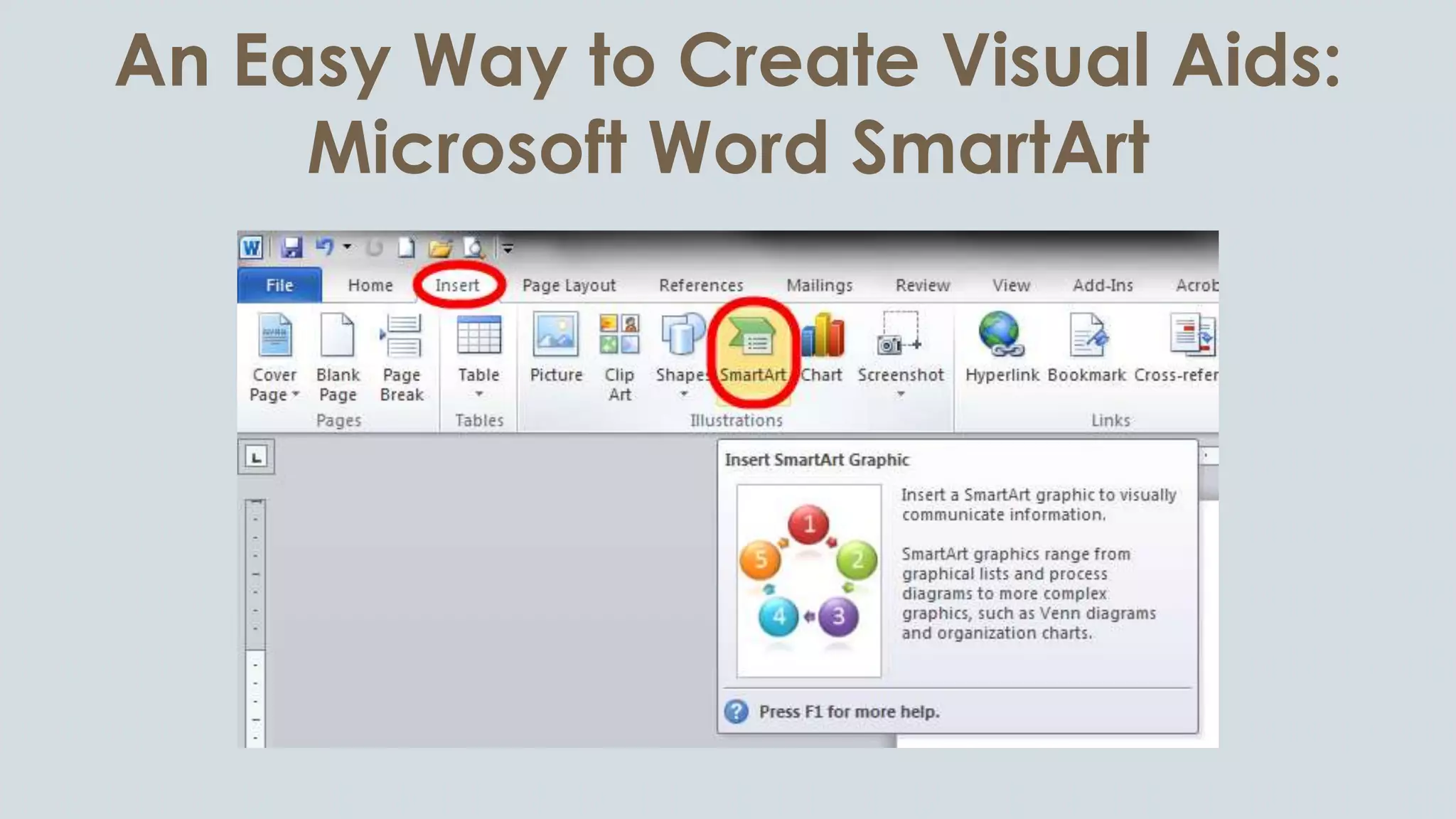Select the Insert ribbon tab

457,285
